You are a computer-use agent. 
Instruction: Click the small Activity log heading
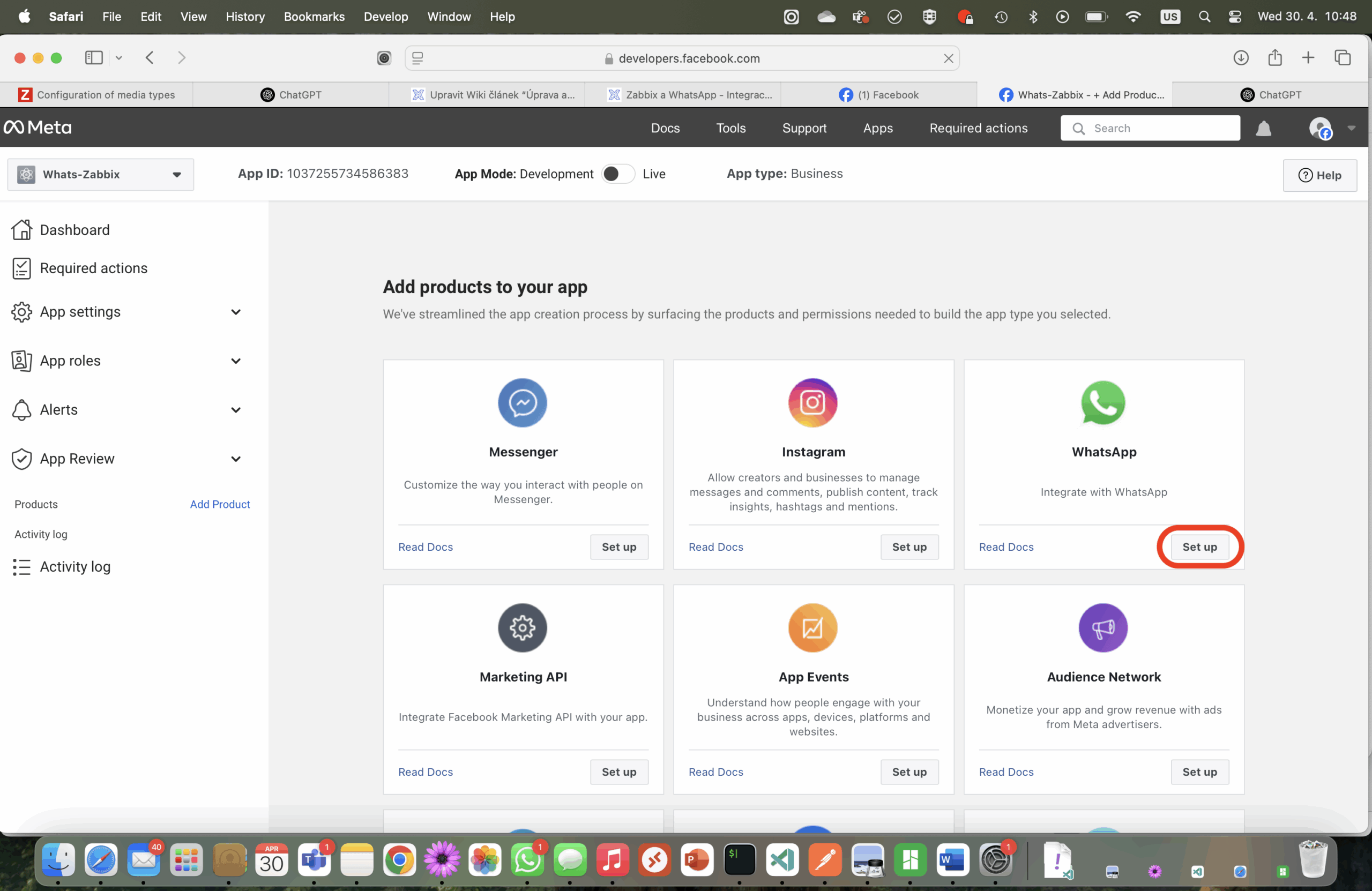pos(41,534)
